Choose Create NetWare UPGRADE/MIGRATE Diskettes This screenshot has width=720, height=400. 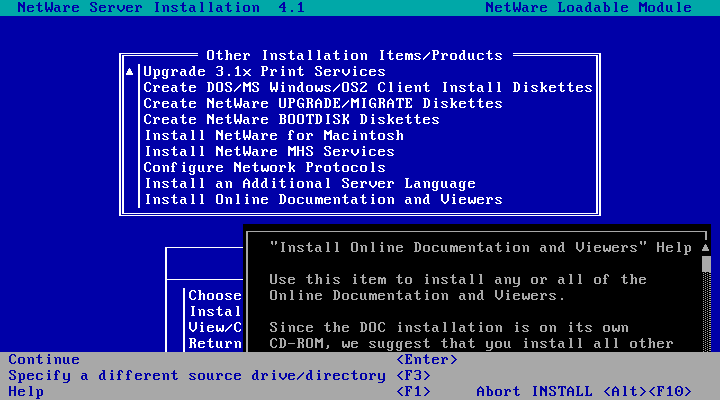click(323, 103)
